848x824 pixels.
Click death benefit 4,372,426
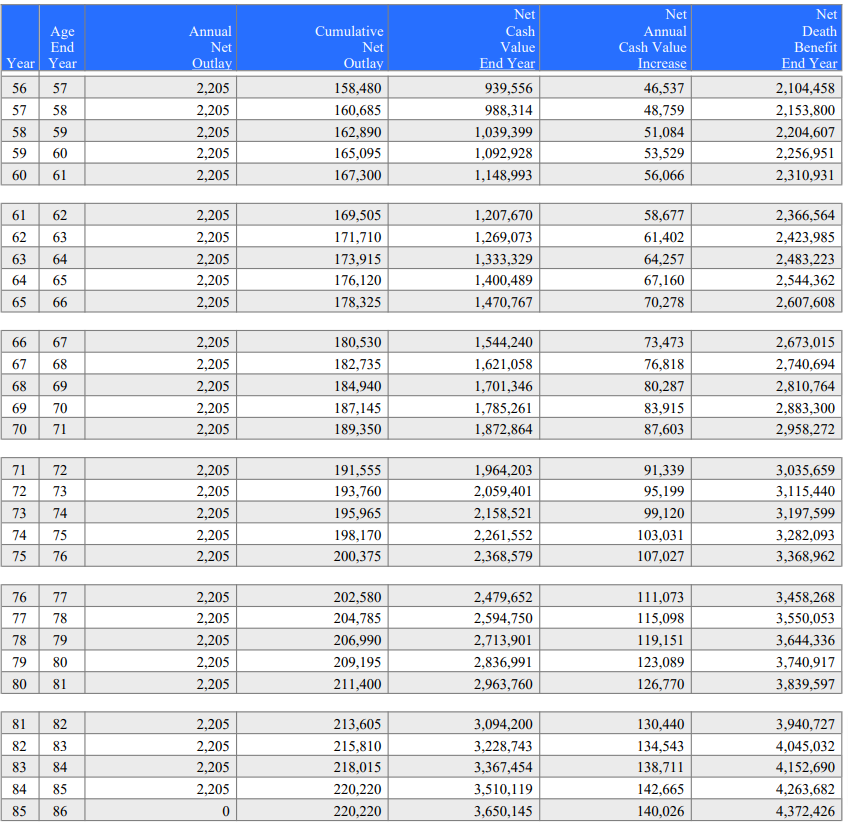tap(805, 811)
